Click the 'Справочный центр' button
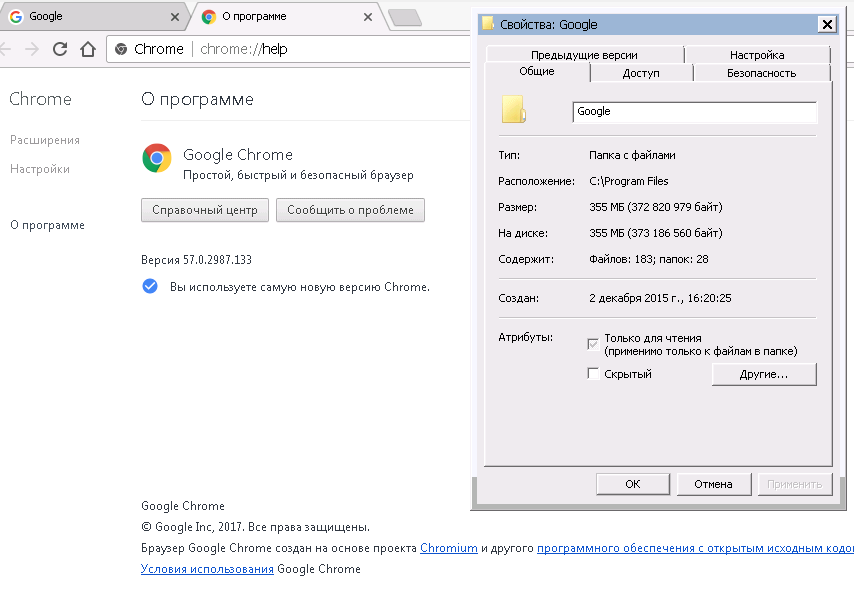The width and height of the screenshot is (854, 599). pyautogui.click(x=205, y=210)
